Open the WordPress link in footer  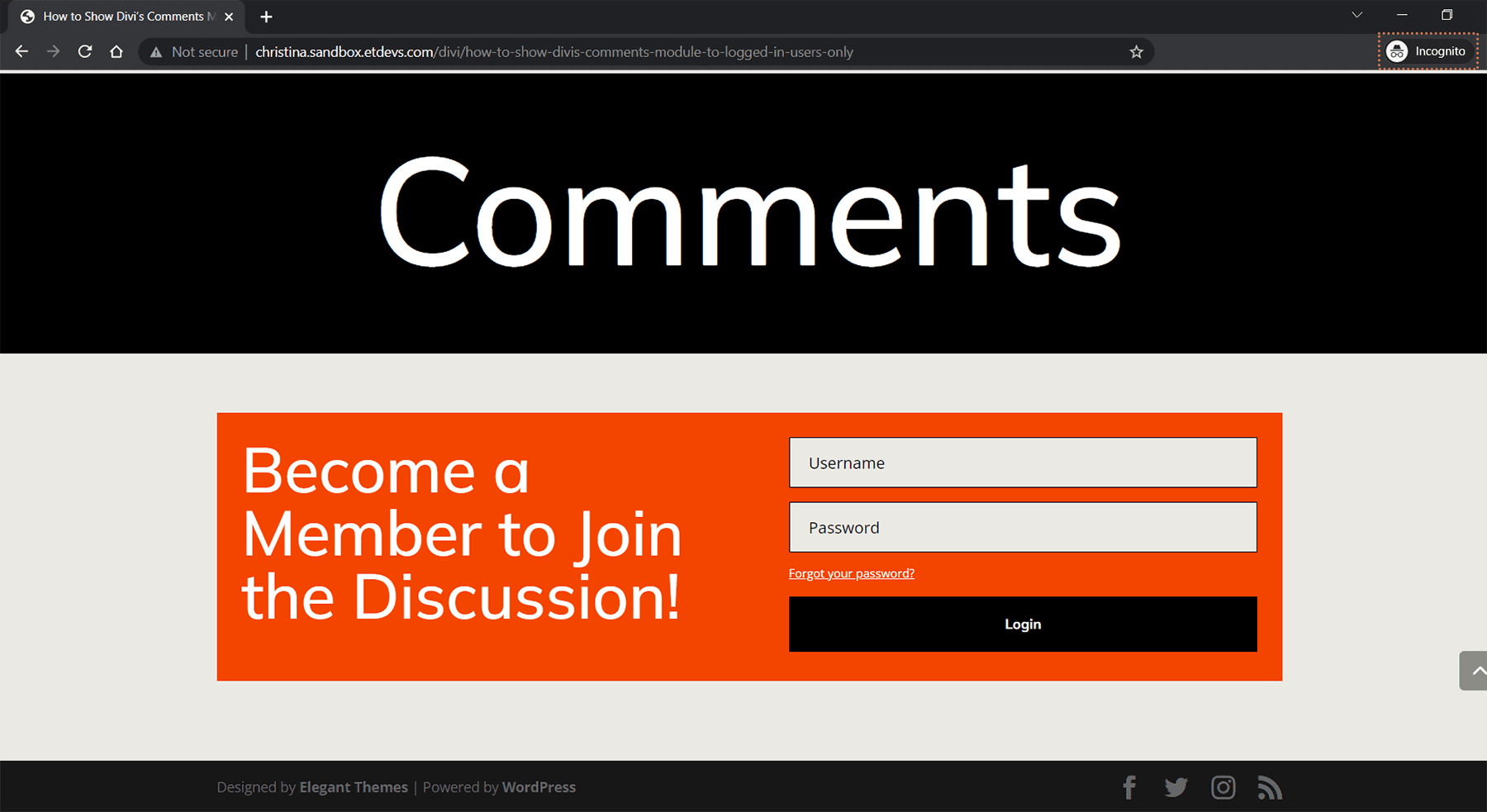click(539, 786)
